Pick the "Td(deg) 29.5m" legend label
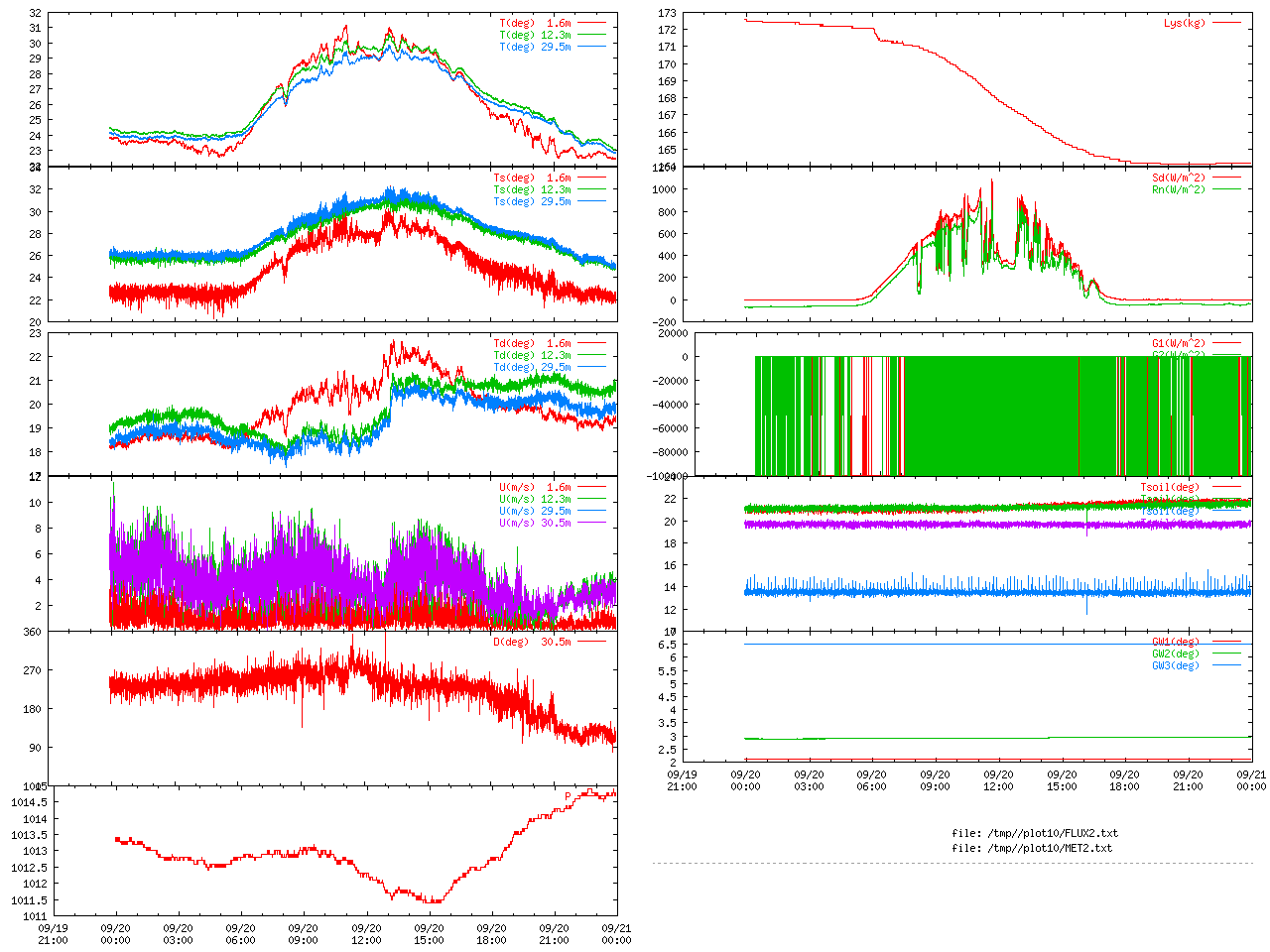The height and width of the screenshot is (952, 1270). coord(533,368)
